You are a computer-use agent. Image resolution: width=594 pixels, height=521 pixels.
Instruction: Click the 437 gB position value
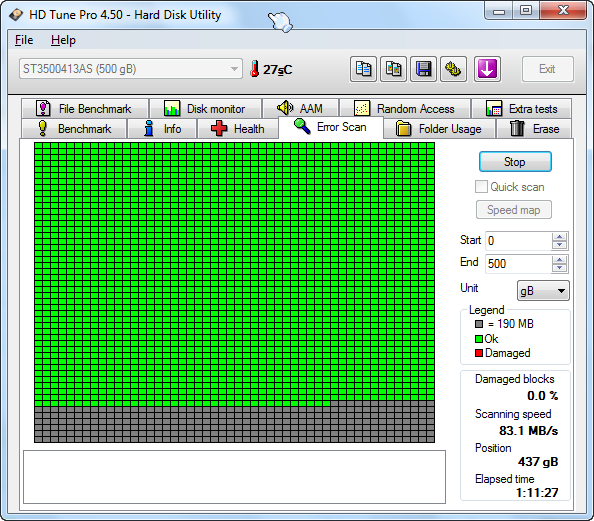tap(538, 462)
